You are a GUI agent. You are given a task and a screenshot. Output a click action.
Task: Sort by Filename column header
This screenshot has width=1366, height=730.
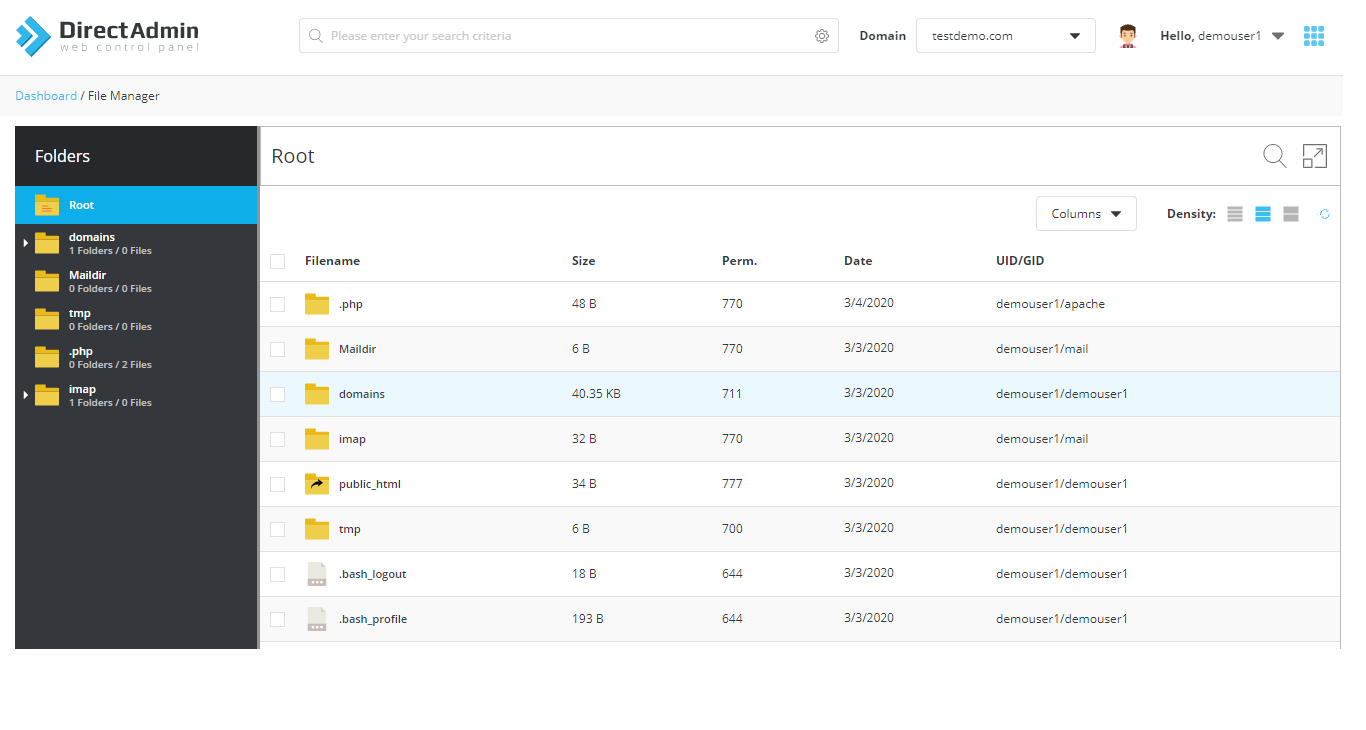tap(332, 261)
